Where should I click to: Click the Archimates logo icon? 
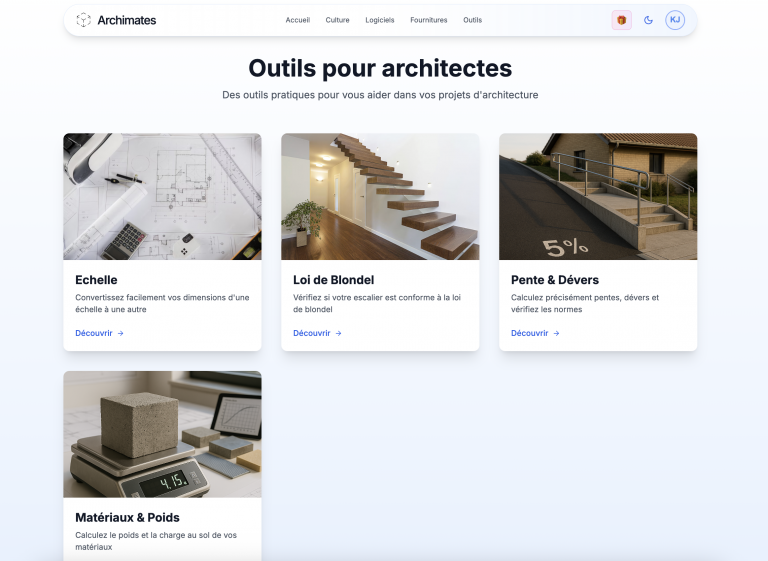(83, 20)
